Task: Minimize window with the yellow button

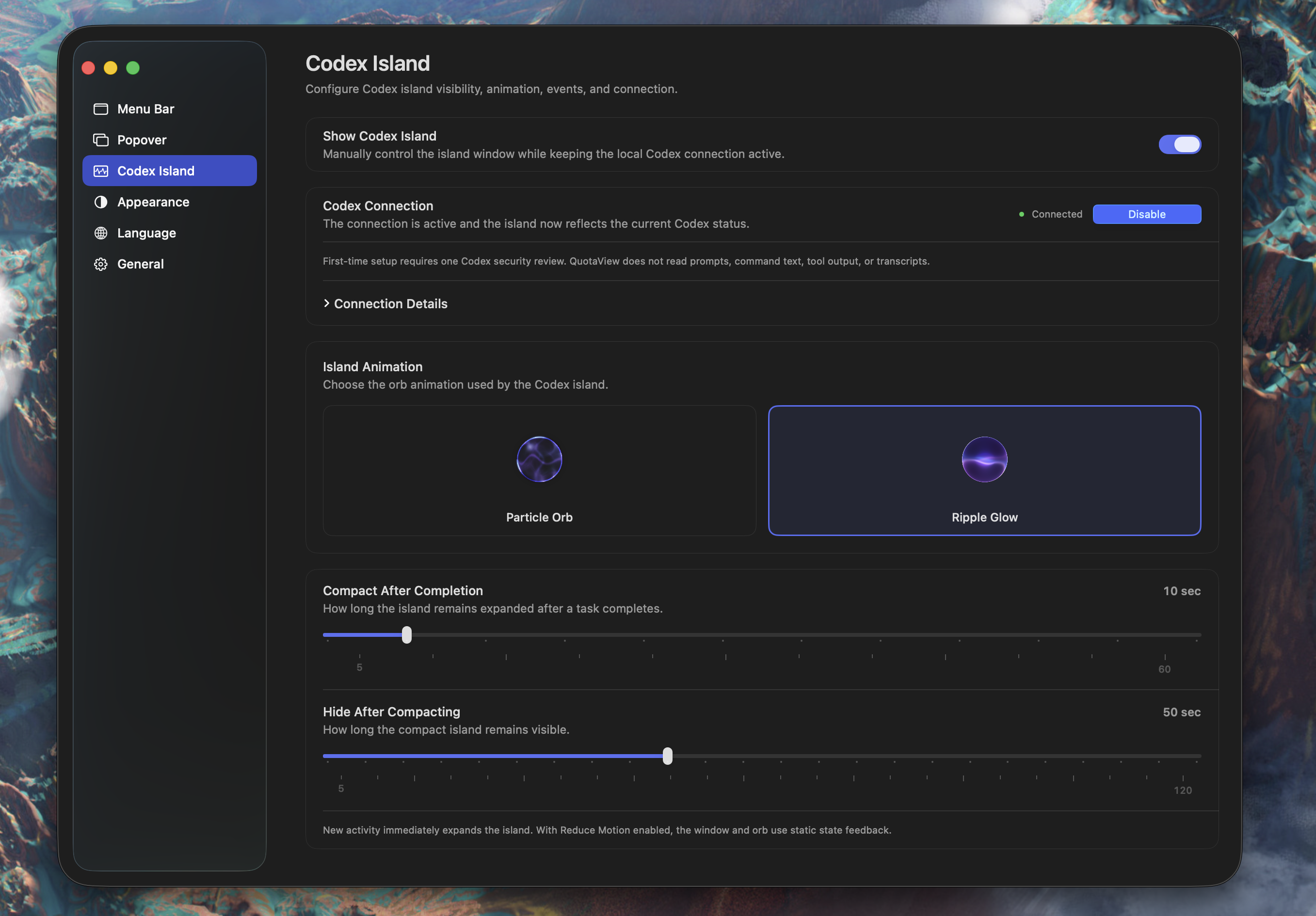Action: 111,67
